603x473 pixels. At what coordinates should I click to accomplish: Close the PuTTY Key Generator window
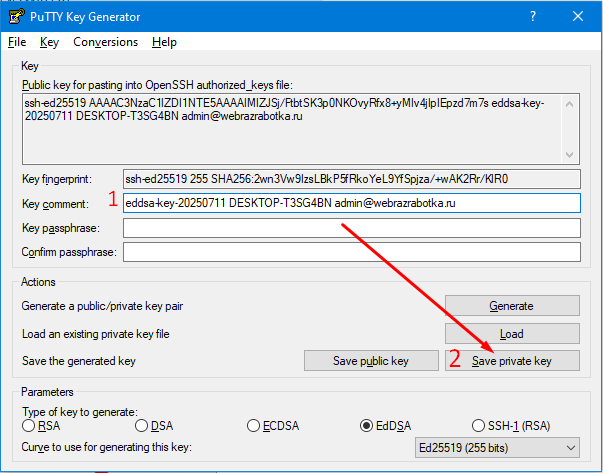point(579,17)
